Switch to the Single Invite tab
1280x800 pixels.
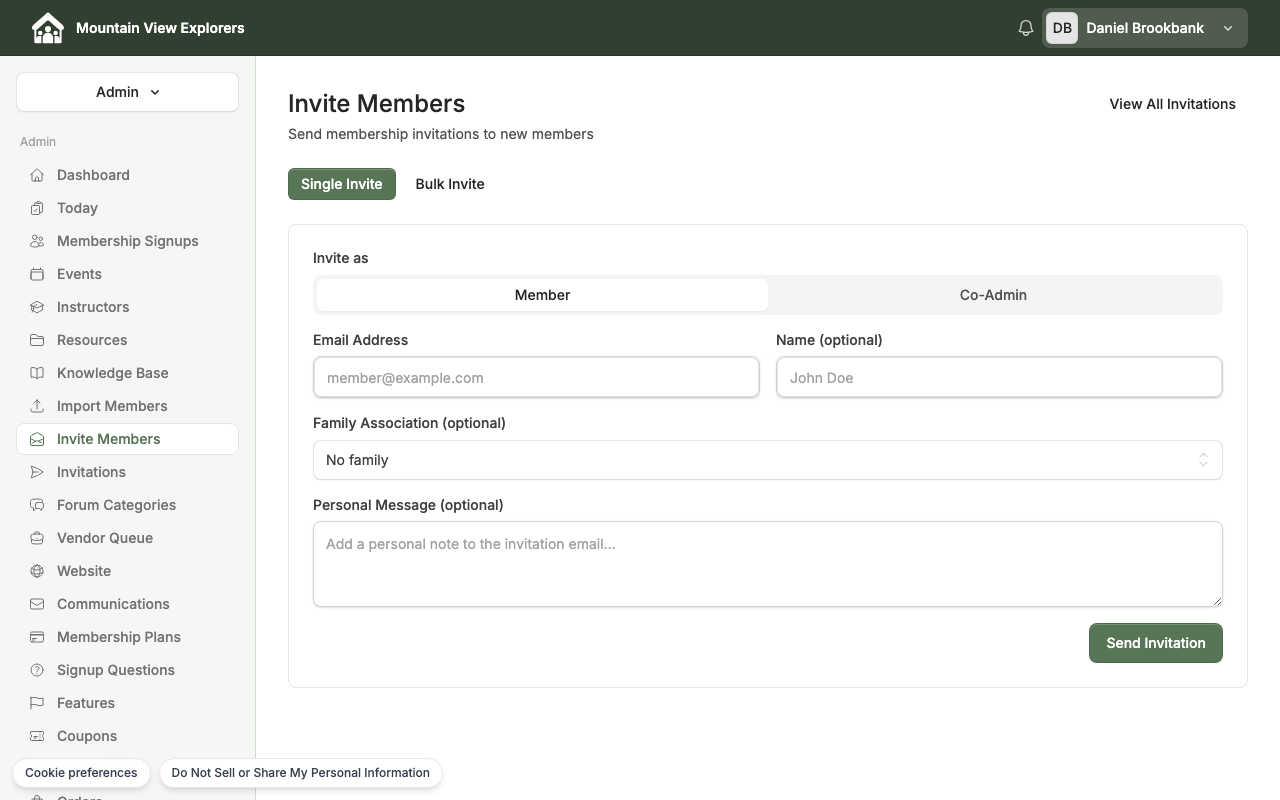pyautogui.click(x=342, y=184)
